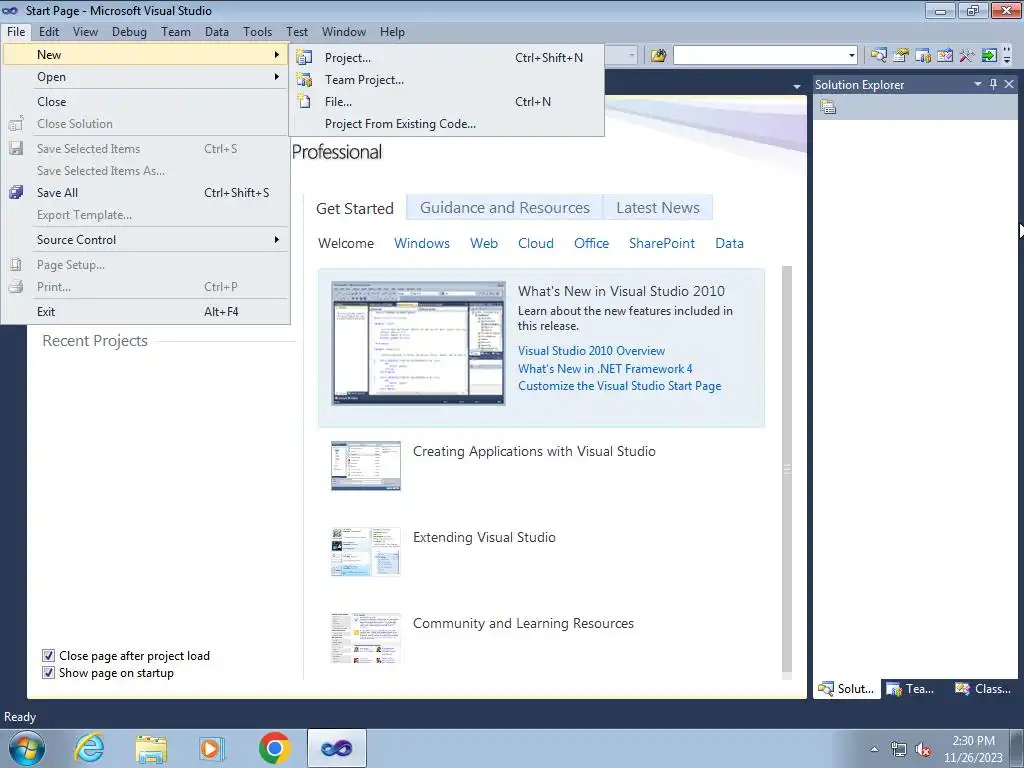Click the Start Page vertical scrollbar
This screenshot has width=1024, height=768.
tap(787, 468)
